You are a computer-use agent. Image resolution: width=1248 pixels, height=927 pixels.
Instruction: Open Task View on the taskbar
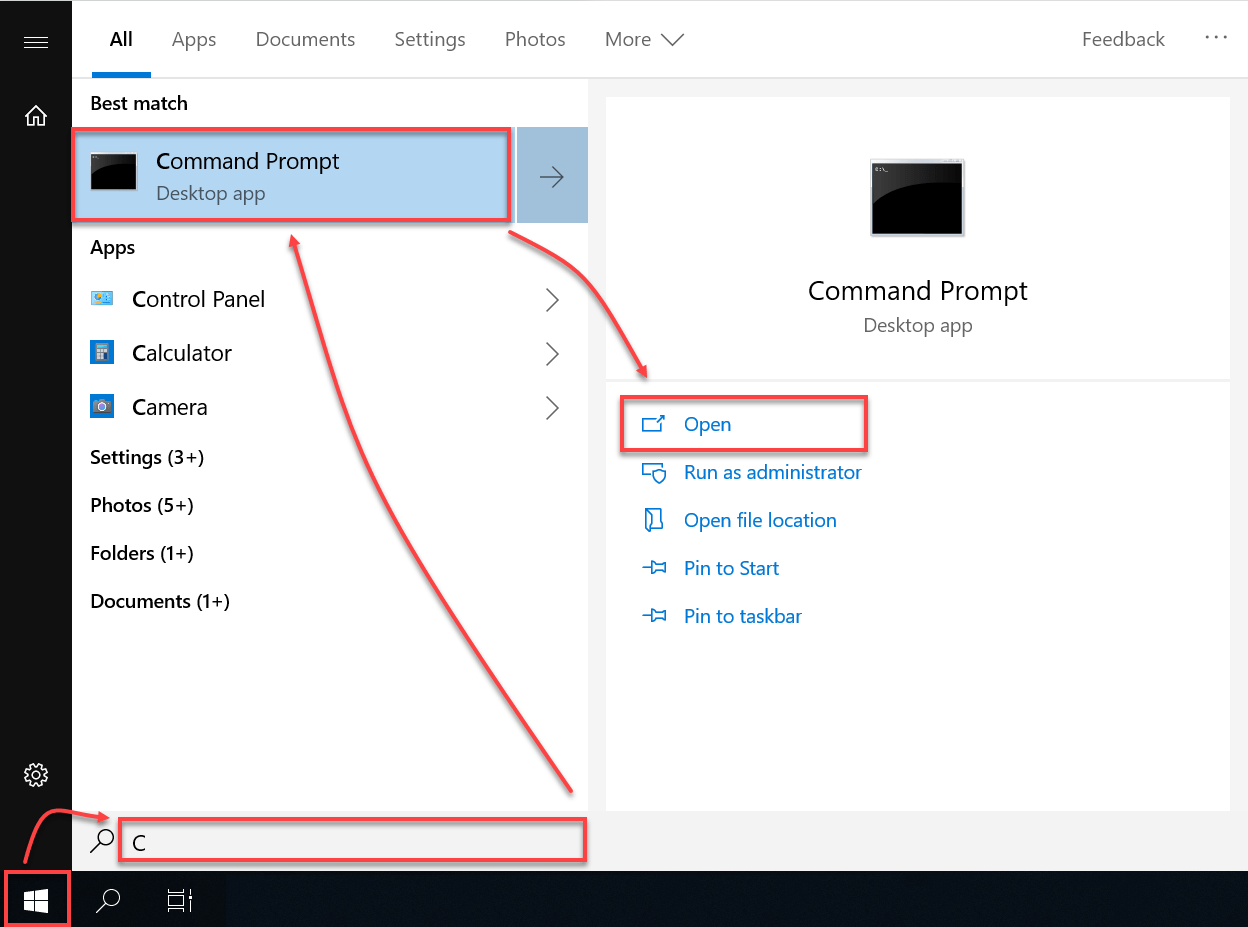pos(180,901)
